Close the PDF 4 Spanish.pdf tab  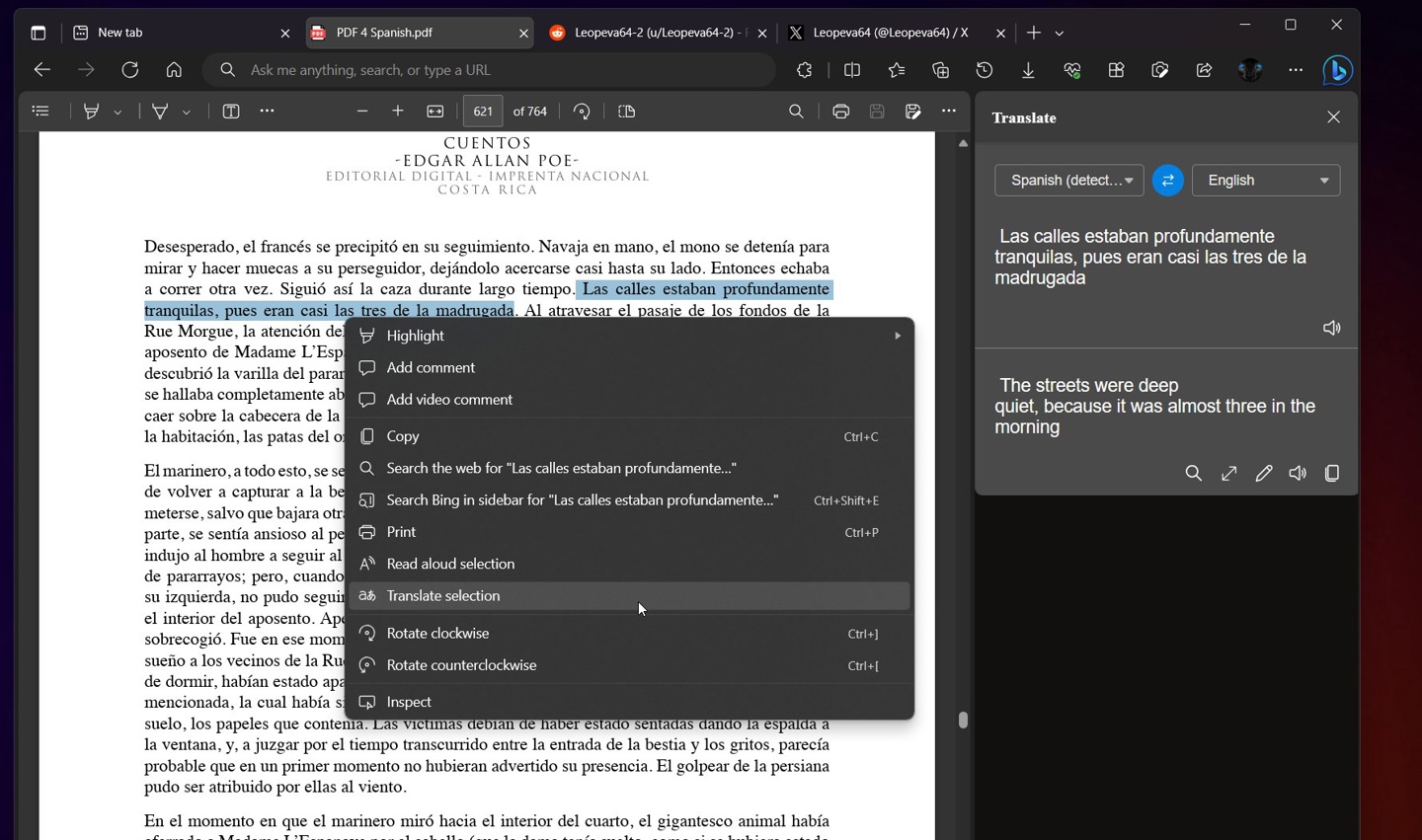(x=523, y=34)
